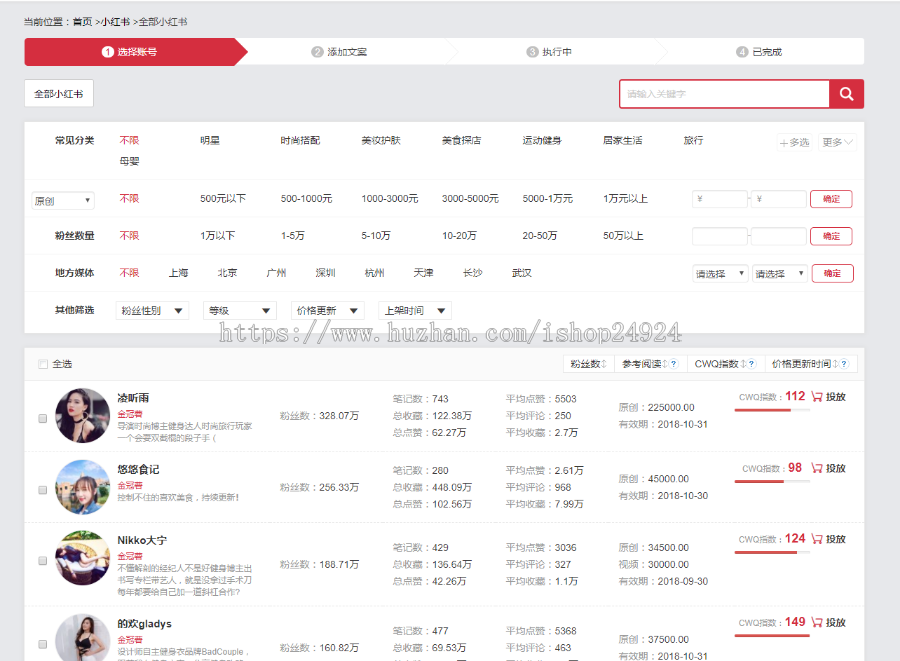The image size is (900, 661).
Task: Filter price by 500-1000元
Action: [x=306, y=199]
